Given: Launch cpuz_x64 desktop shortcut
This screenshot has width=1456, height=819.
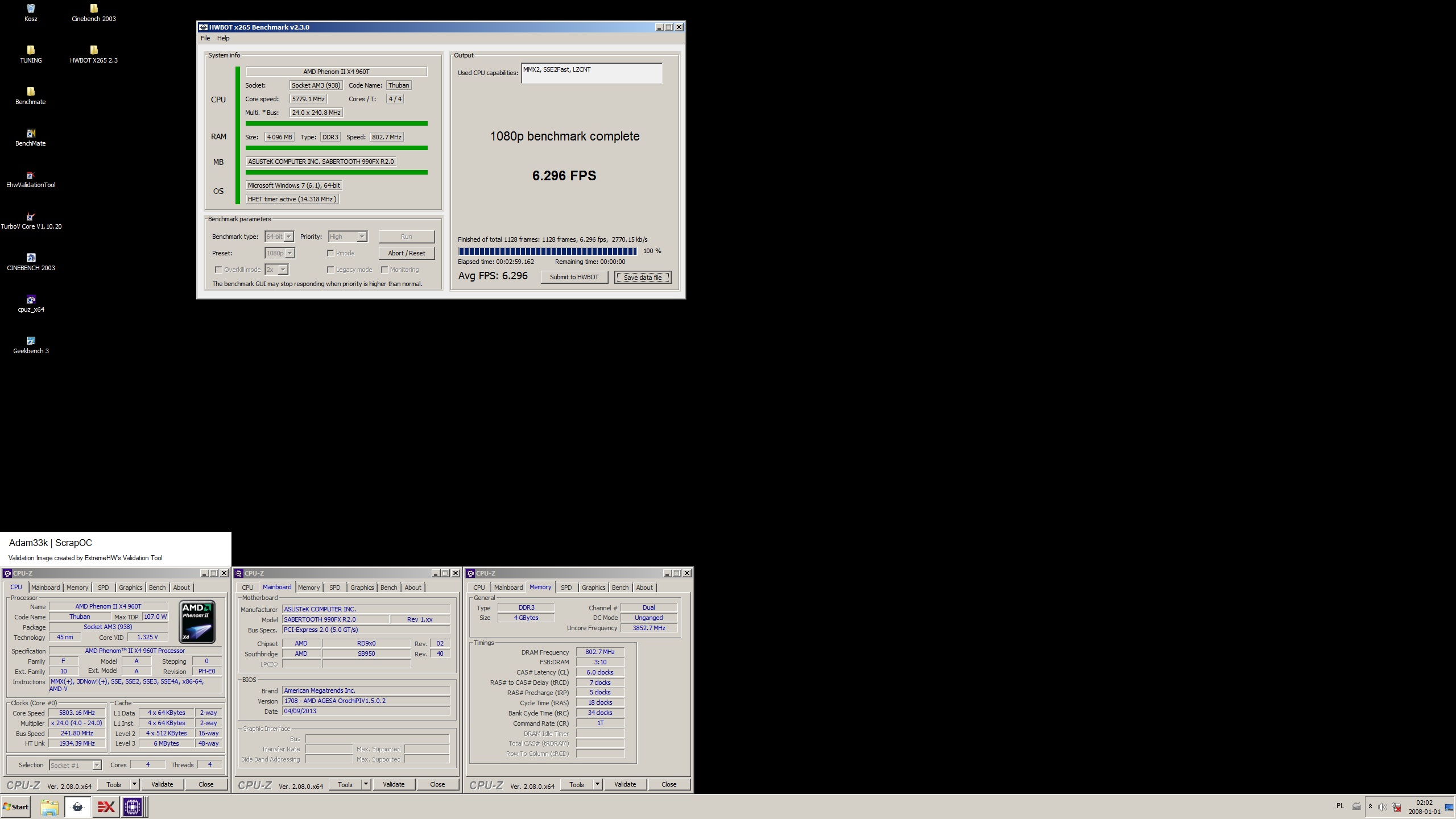Looking at the screenshot, I should (31, 304).
